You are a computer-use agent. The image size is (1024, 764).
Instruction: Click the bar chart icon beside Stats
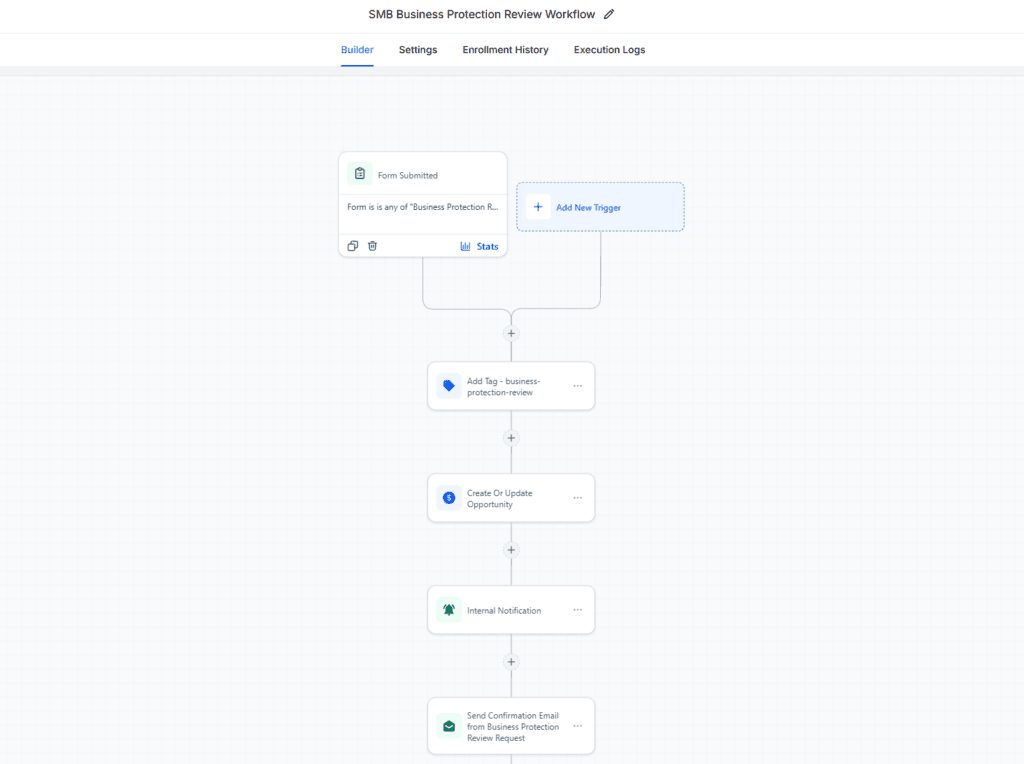(x=465, y=246)
